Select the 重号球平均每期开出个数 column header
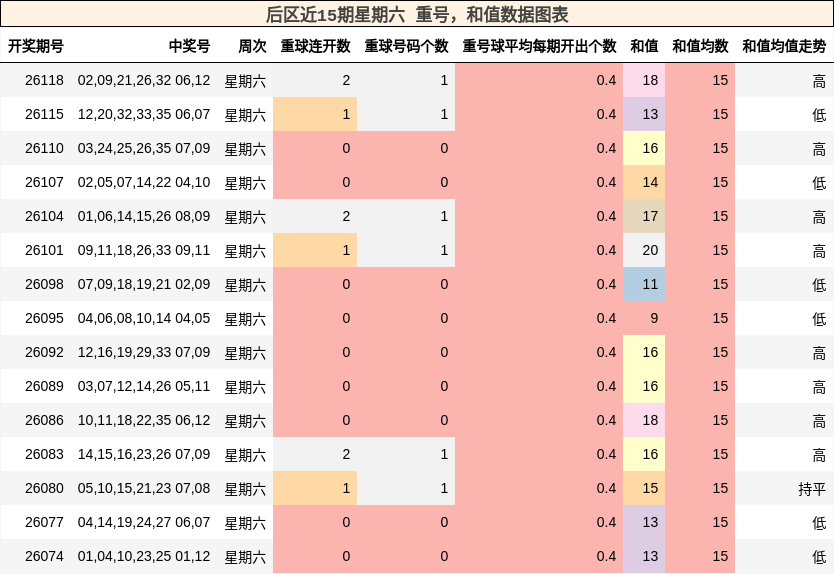This screenshot has width=834, height=574. (x=539, y=46)
